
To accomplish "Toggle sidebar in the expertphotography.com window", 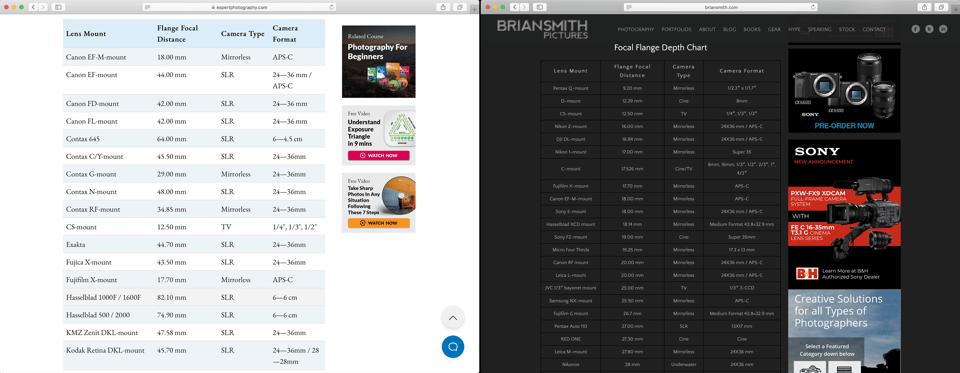I will point(58,7).
